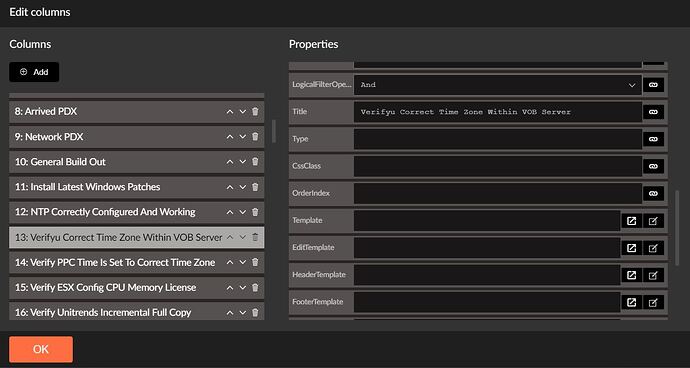
Task: Move Verify PPC Time column up
Action: pos(229,262)
